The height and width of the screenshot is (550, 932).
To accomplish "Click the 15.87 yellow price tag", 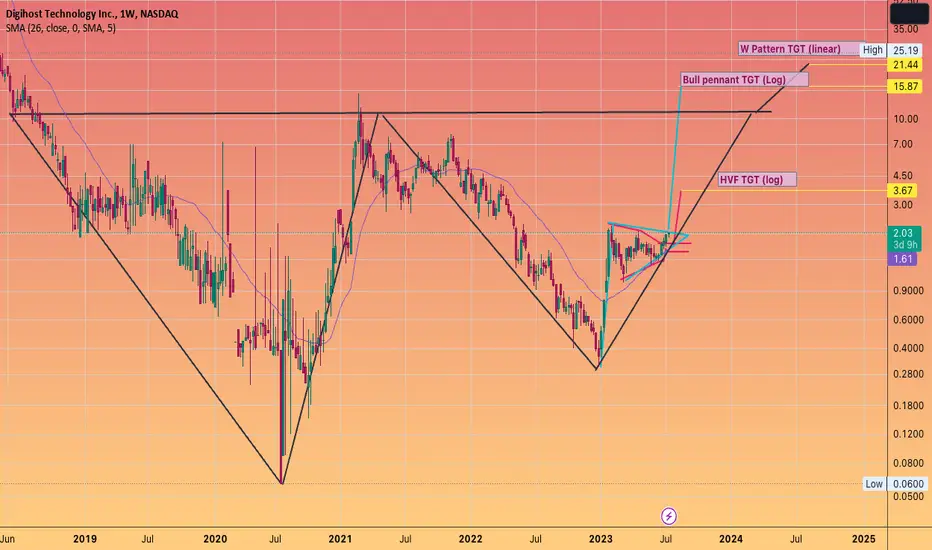I will point(905,86).
